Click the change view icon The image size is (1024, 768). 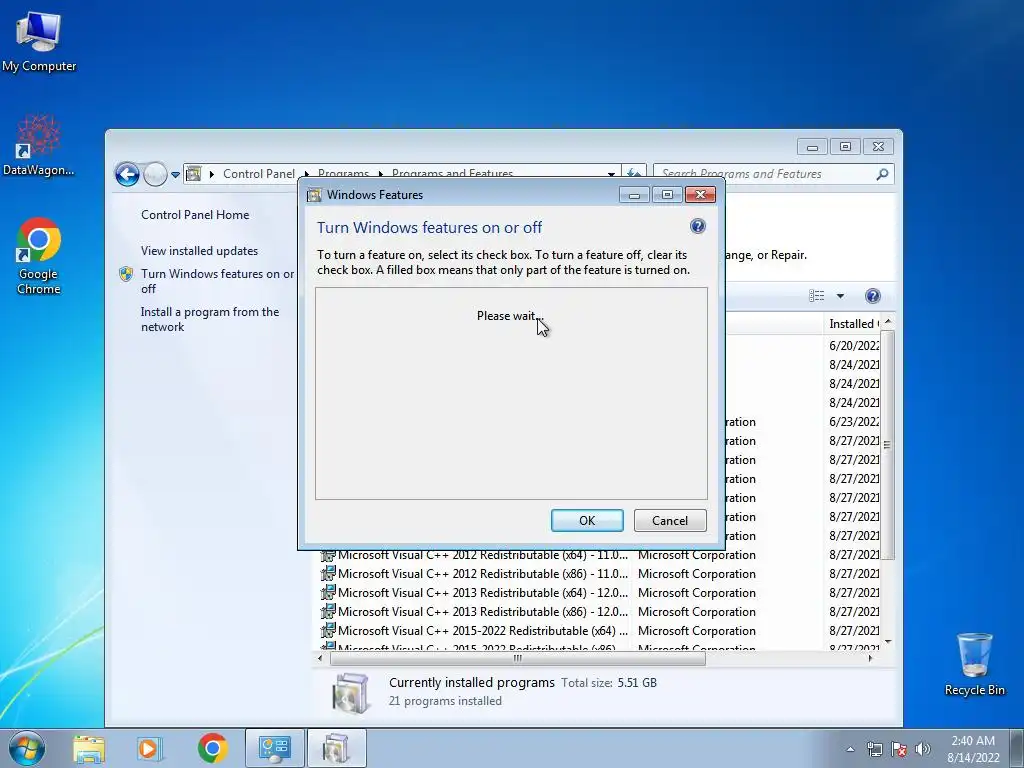point(816,296)
